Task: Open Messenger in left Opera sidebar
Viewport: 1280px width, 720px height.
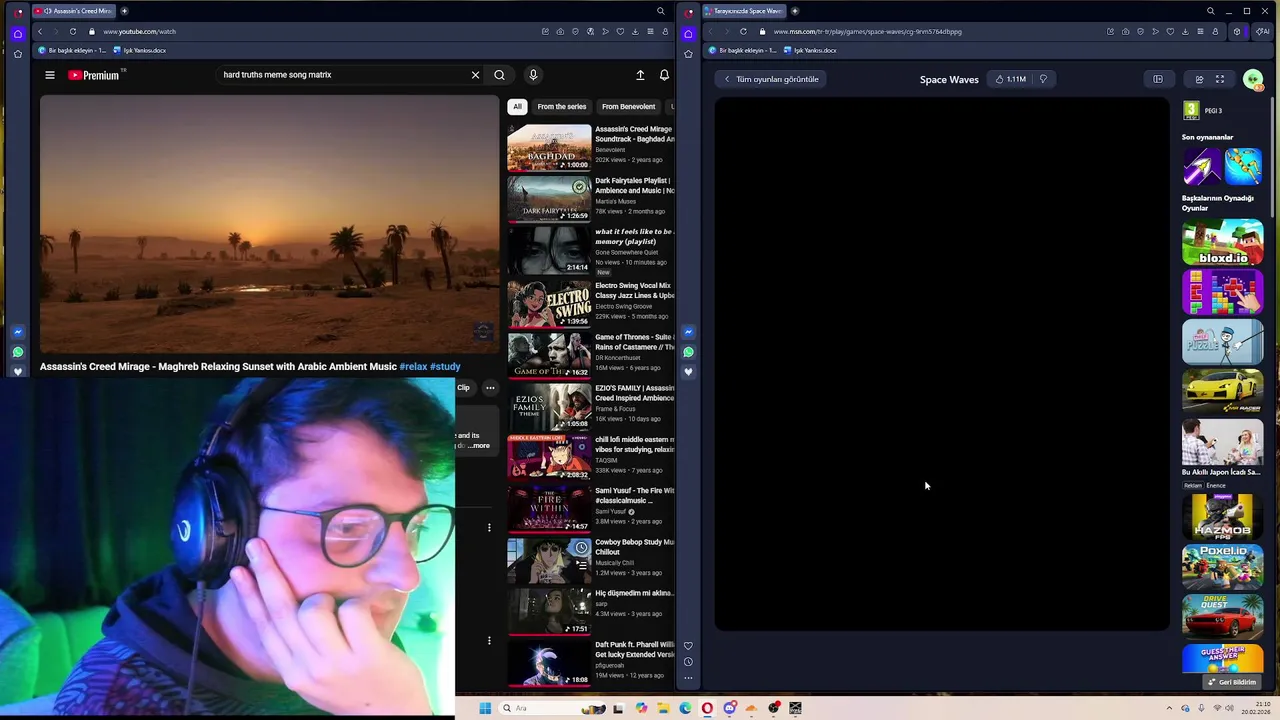Action: coord(17,332)
